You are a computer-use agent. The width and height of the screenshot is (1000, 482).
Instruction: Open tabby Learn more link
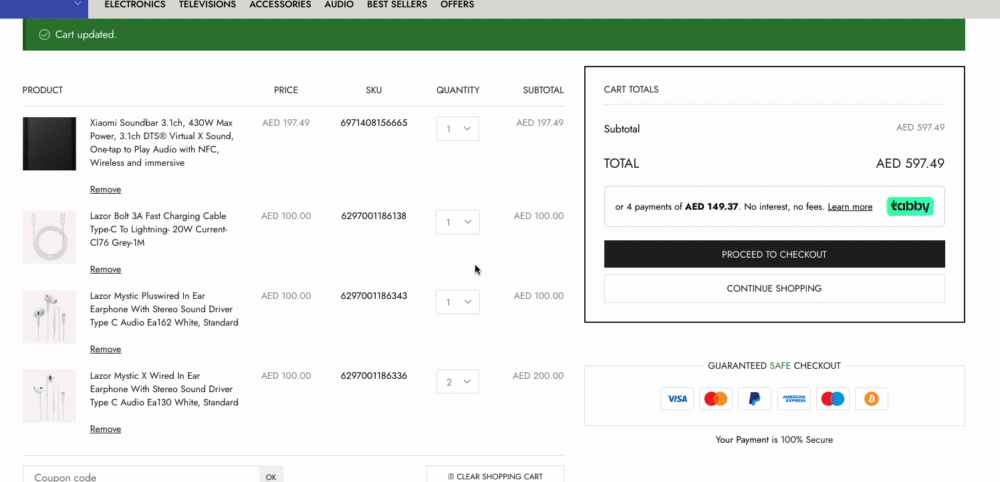(850, 207)
